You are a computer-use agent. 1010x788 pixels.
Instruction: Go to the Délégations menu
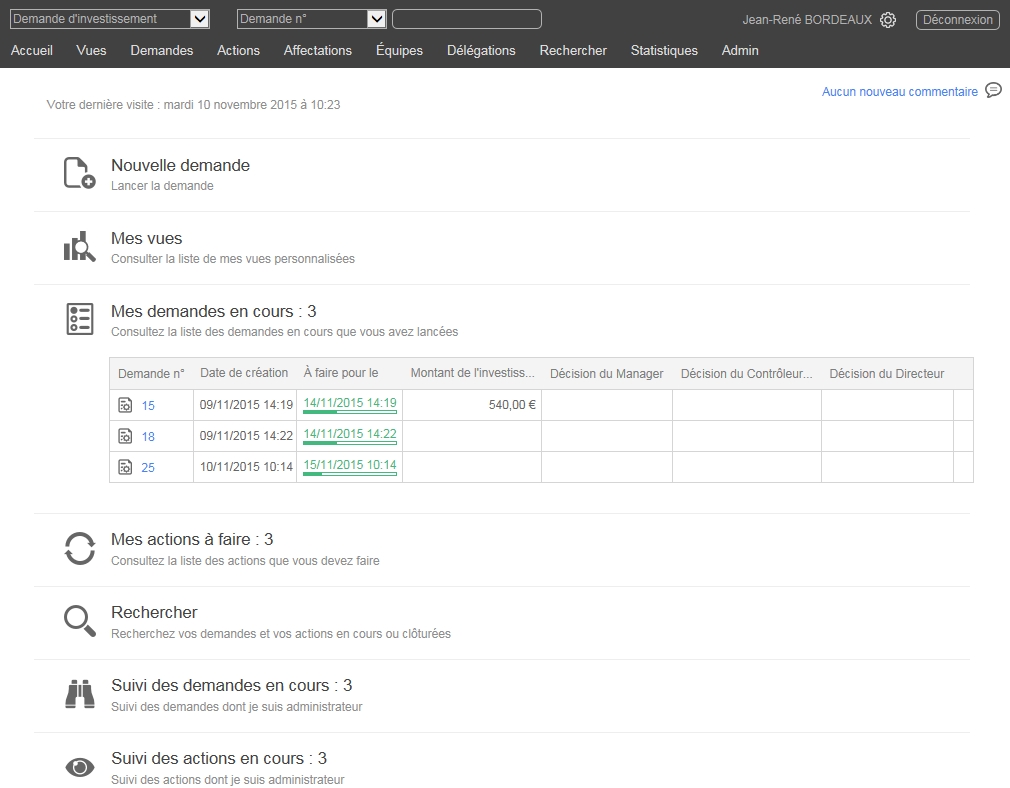pyautogui.click(x=481, y=50)
